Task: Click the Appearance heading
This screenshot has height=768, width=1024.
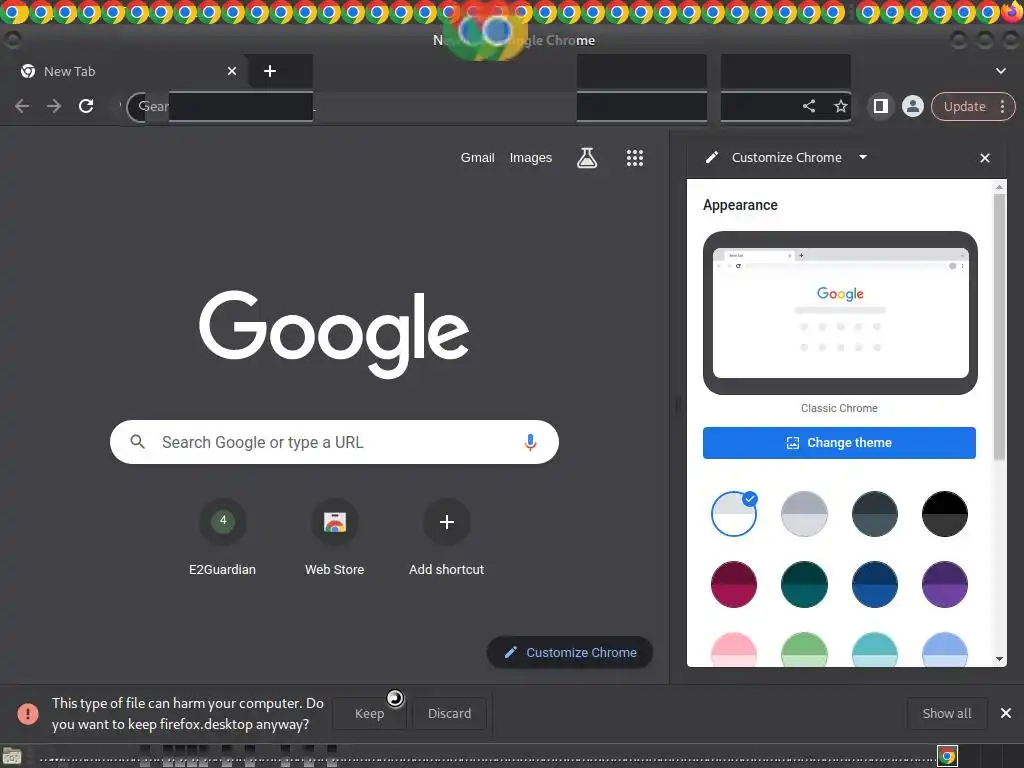Action: point(740,205)
